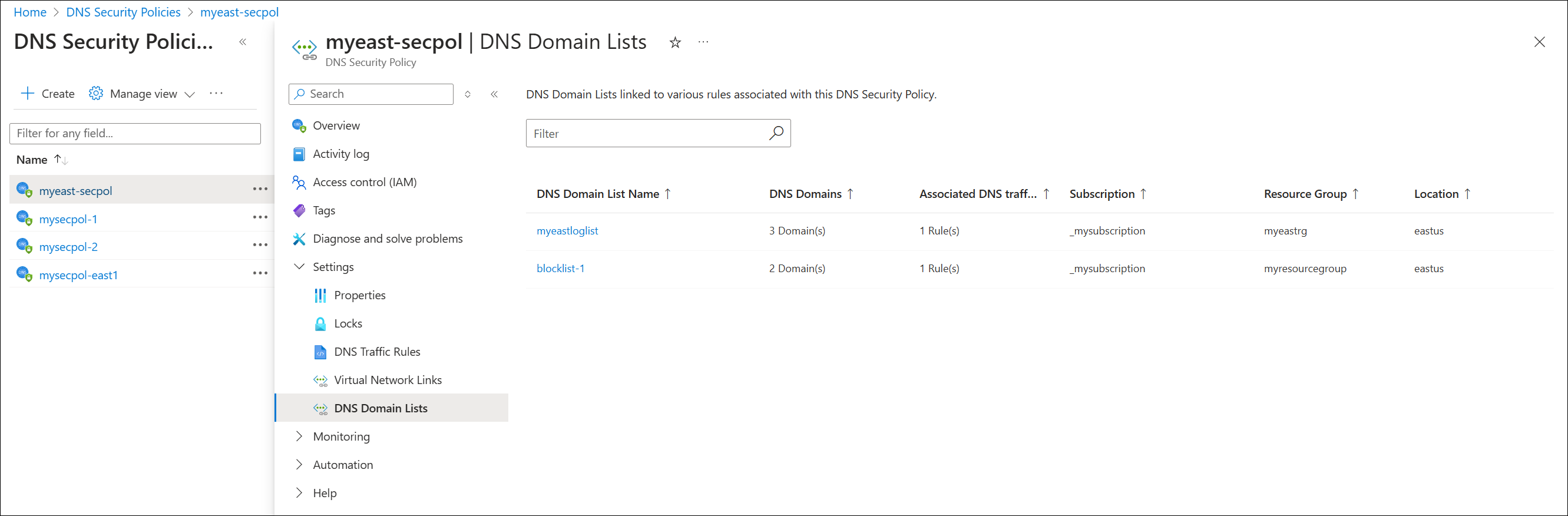
Task: Collapse the Settings section
Action: click(299, 266)
